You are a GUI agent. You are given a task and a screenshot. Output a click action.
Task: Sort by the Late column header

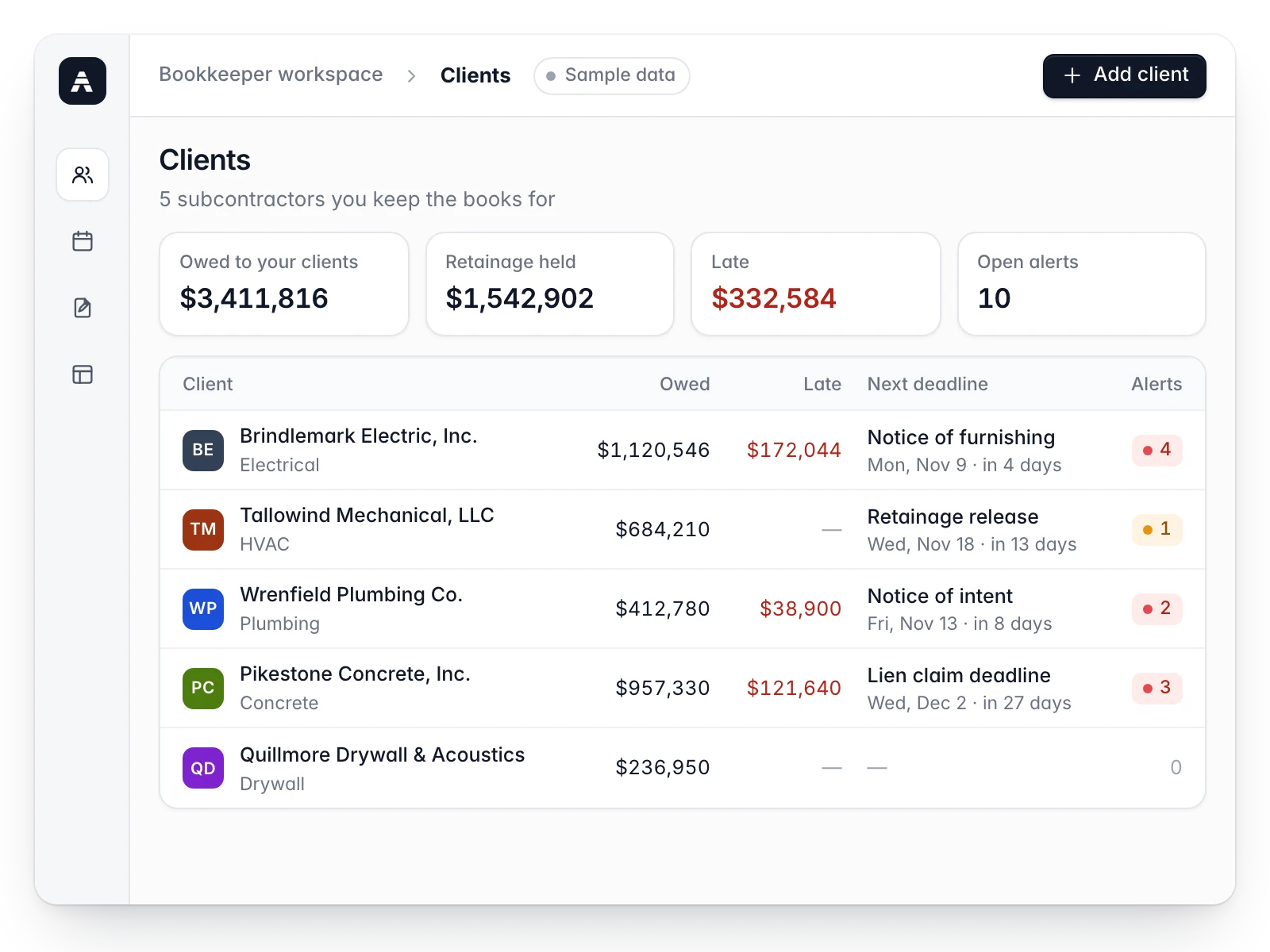pyautogui.click(x=822, y=384)
